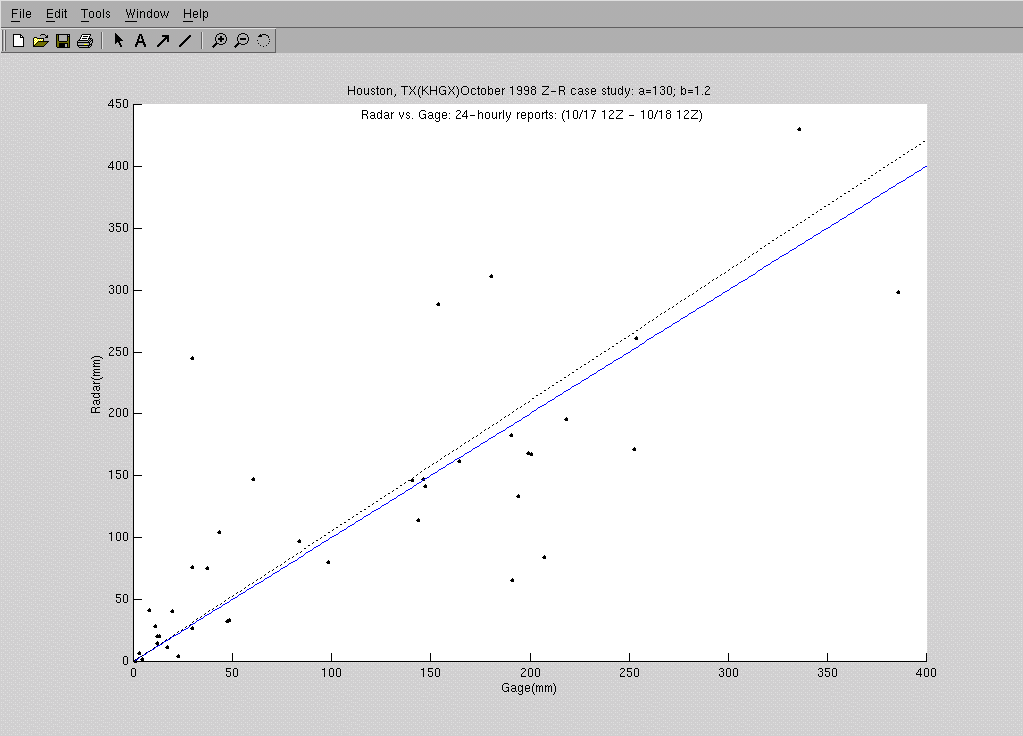
Task: Click the y-axis tick label 200
Action: [118, 414]
